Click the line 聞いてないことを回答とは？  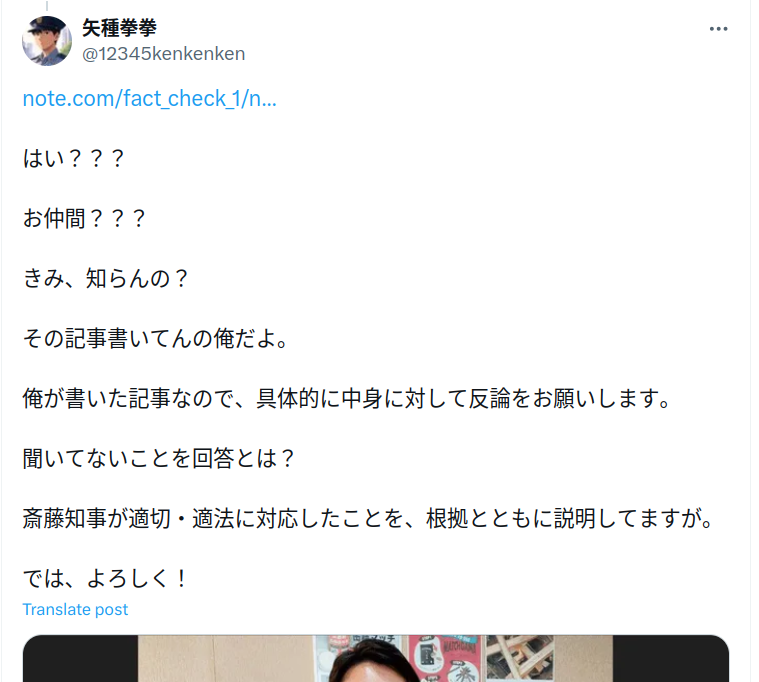159,458
